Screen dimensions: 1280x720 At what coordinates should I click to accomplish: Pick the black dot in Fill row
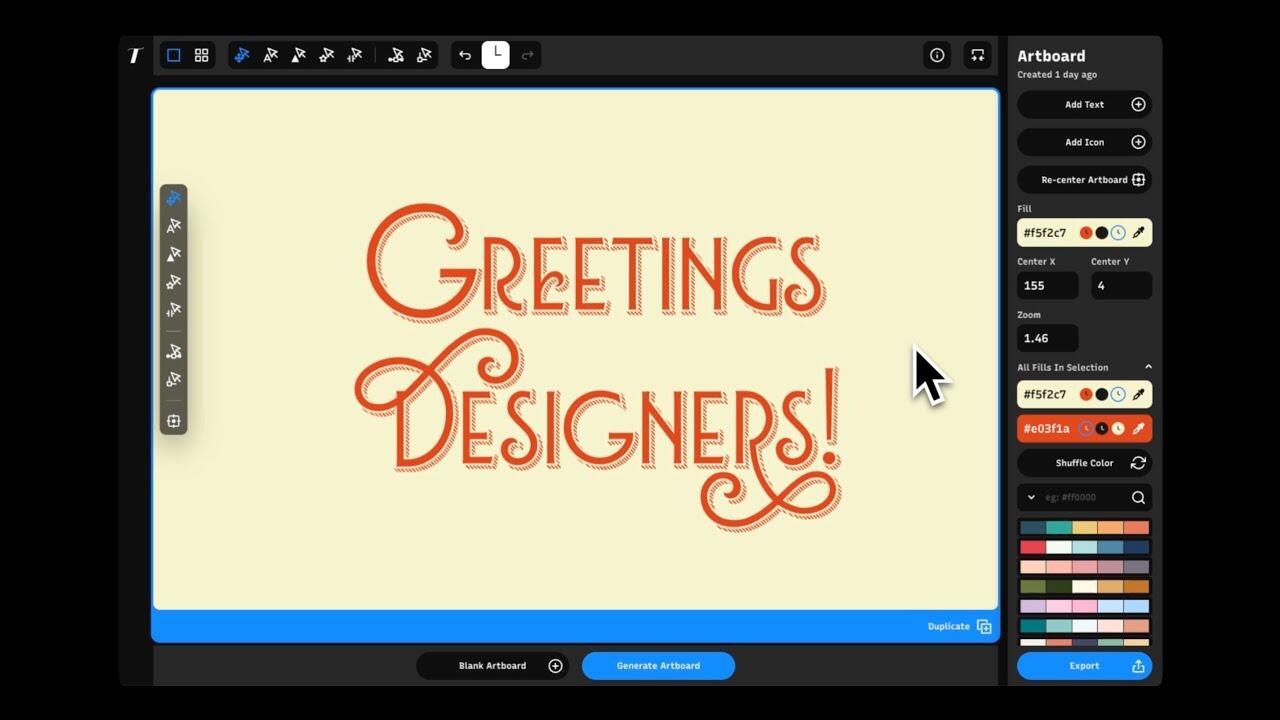[1102, 233]
